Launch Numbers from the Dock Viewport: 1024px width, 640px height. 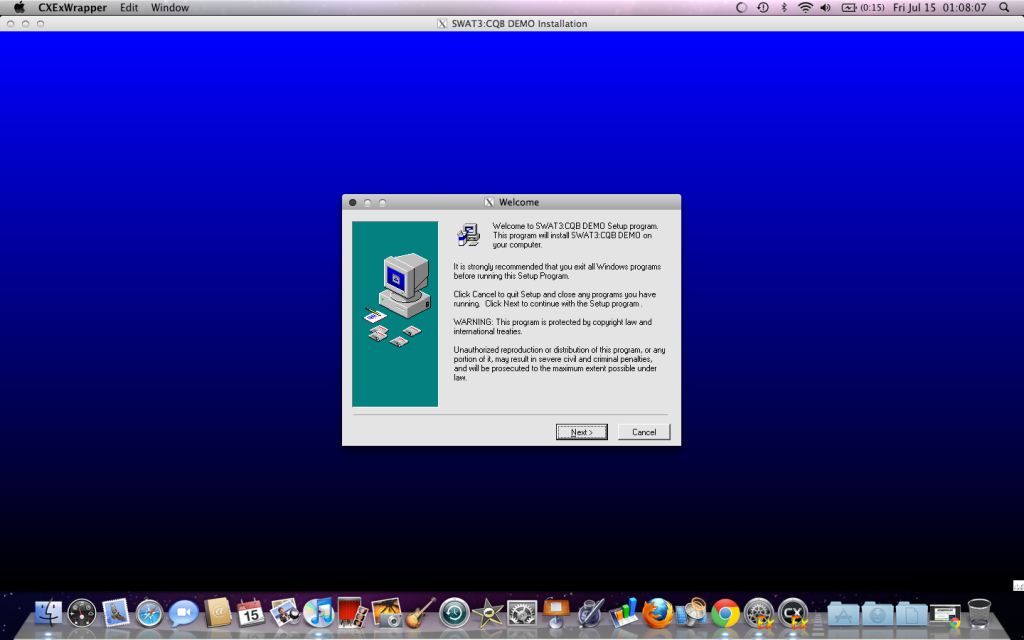click(x=624, y=614)
